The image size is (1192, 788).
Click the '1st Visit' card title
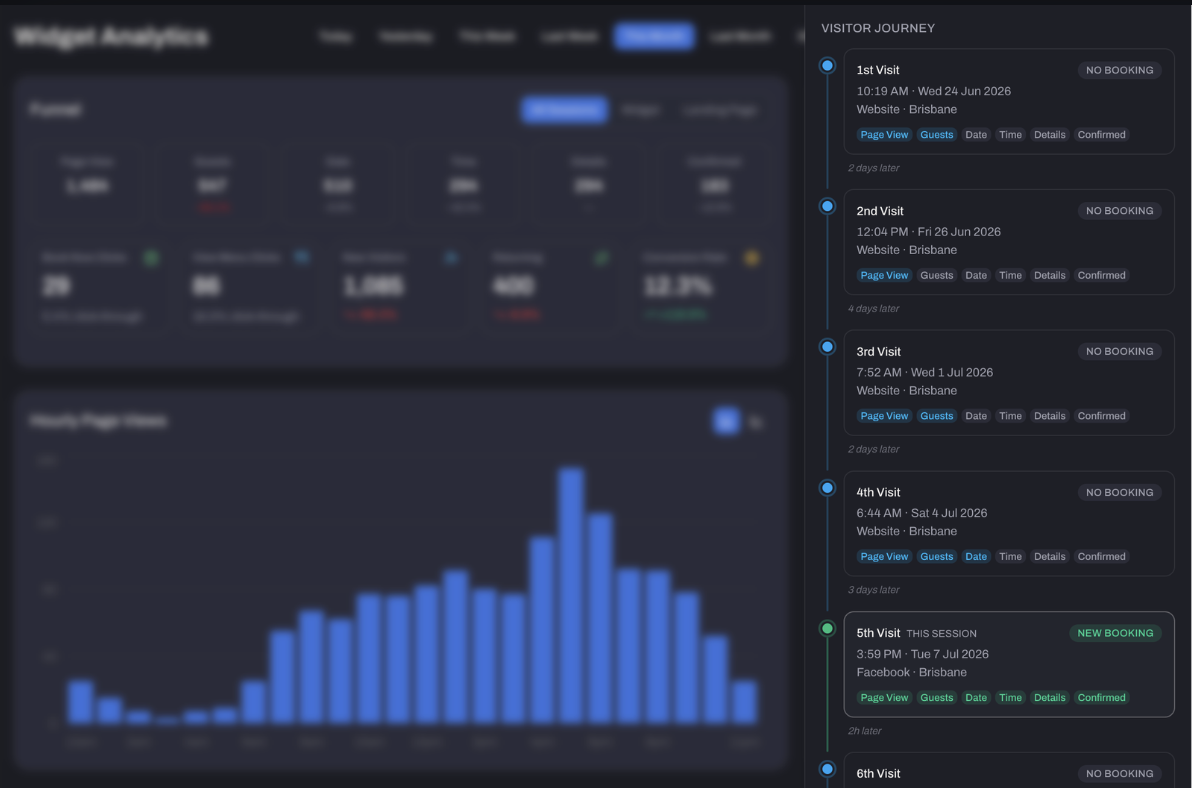click(878, 70)
